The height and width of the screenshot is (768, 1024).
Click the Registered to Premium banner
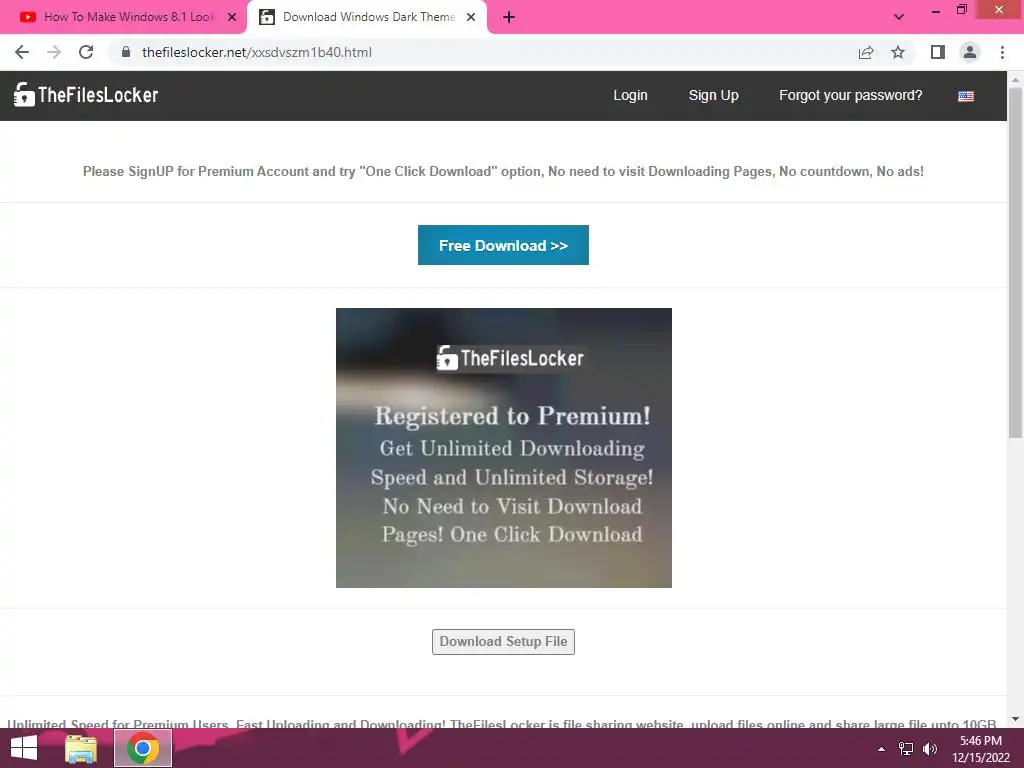(504, 447)
